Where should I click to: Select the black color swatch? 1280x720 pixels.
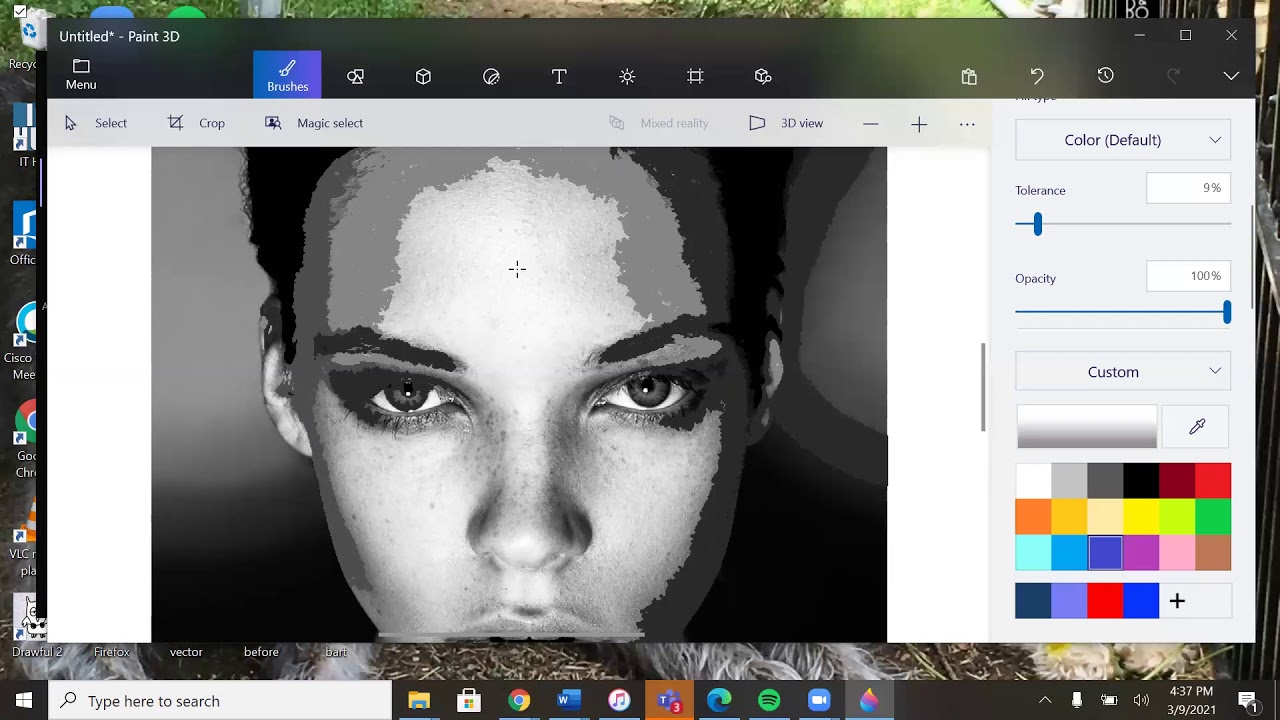(1141, 481)
